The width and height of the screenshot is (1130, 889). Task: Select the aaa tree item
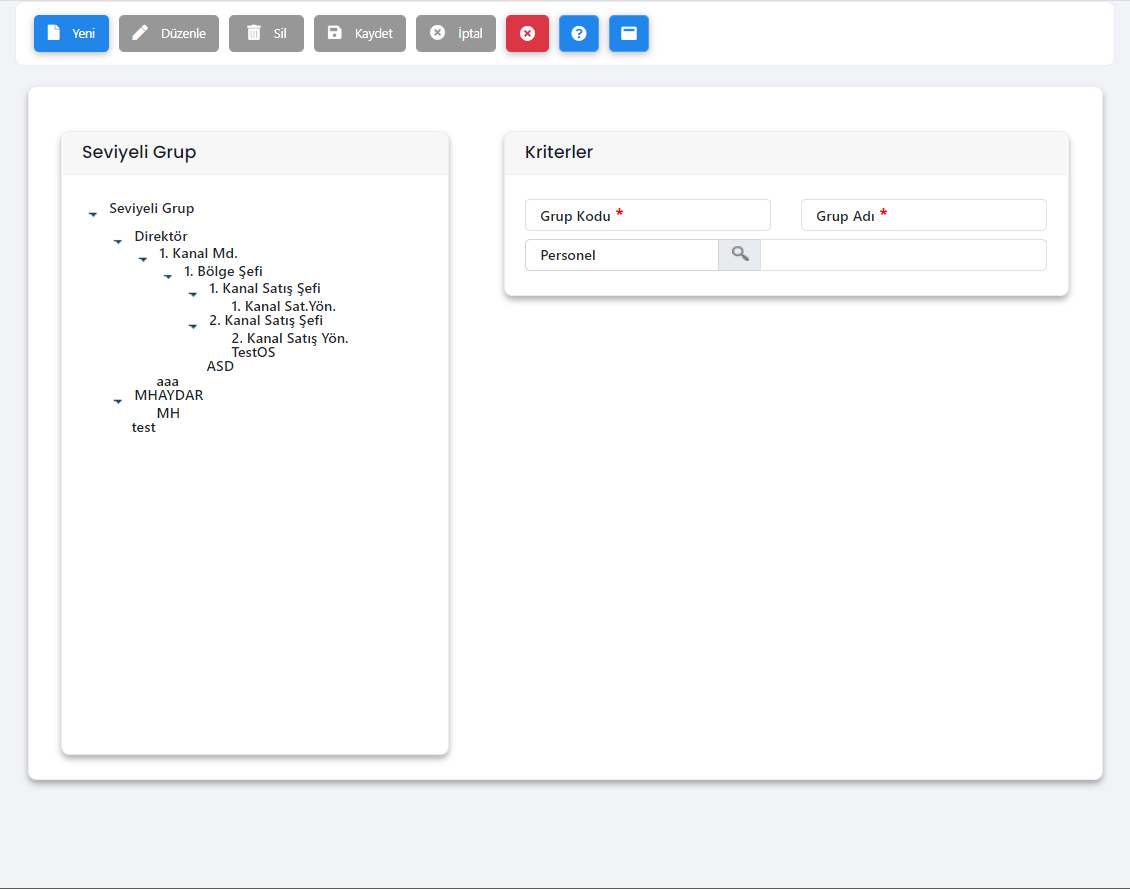pyautogui.click(x=167, y=381)
